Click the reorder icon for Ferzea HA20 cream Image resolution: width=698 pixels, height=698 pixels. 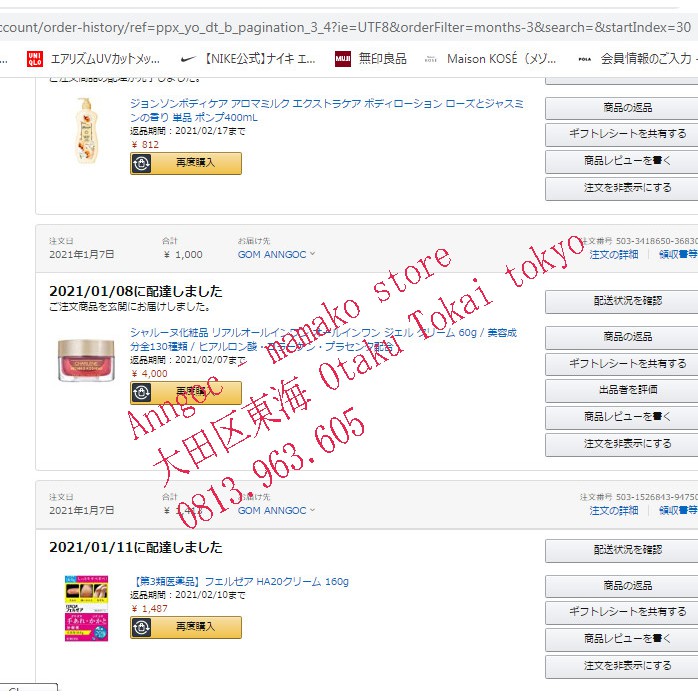(142, 627)
